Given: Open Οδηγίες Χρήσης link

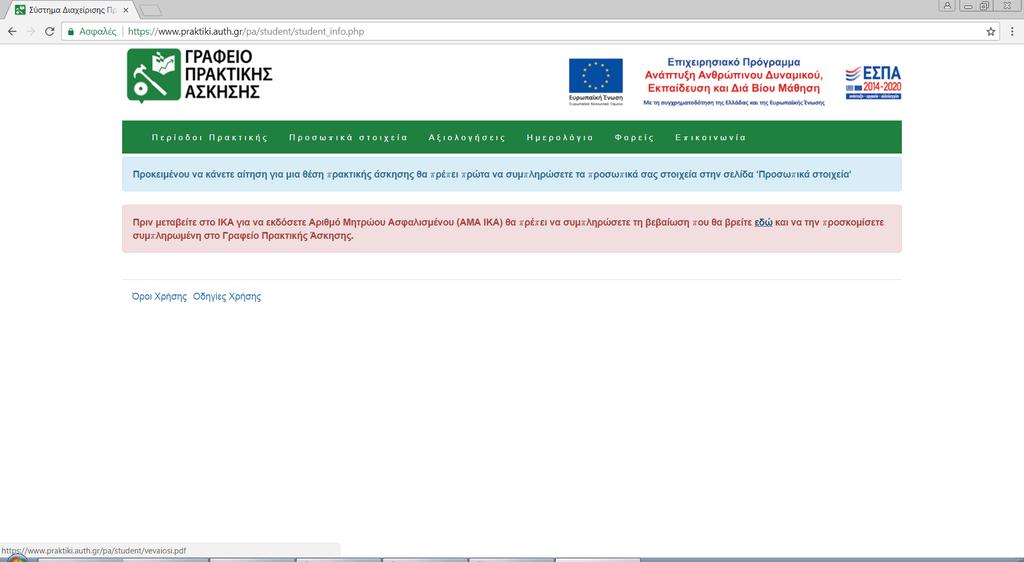Looking at the screenshot, I should (227, 296).
